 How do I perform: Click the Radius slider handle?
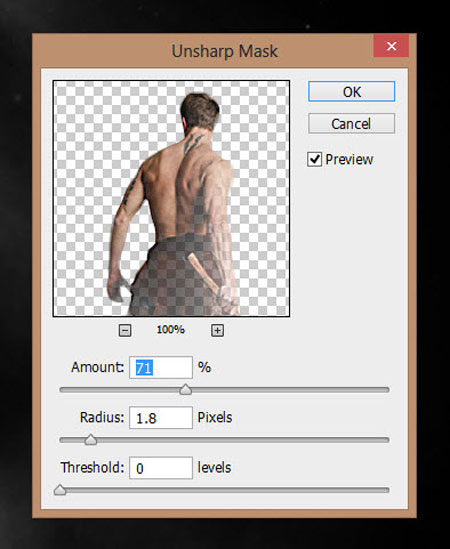91,439
